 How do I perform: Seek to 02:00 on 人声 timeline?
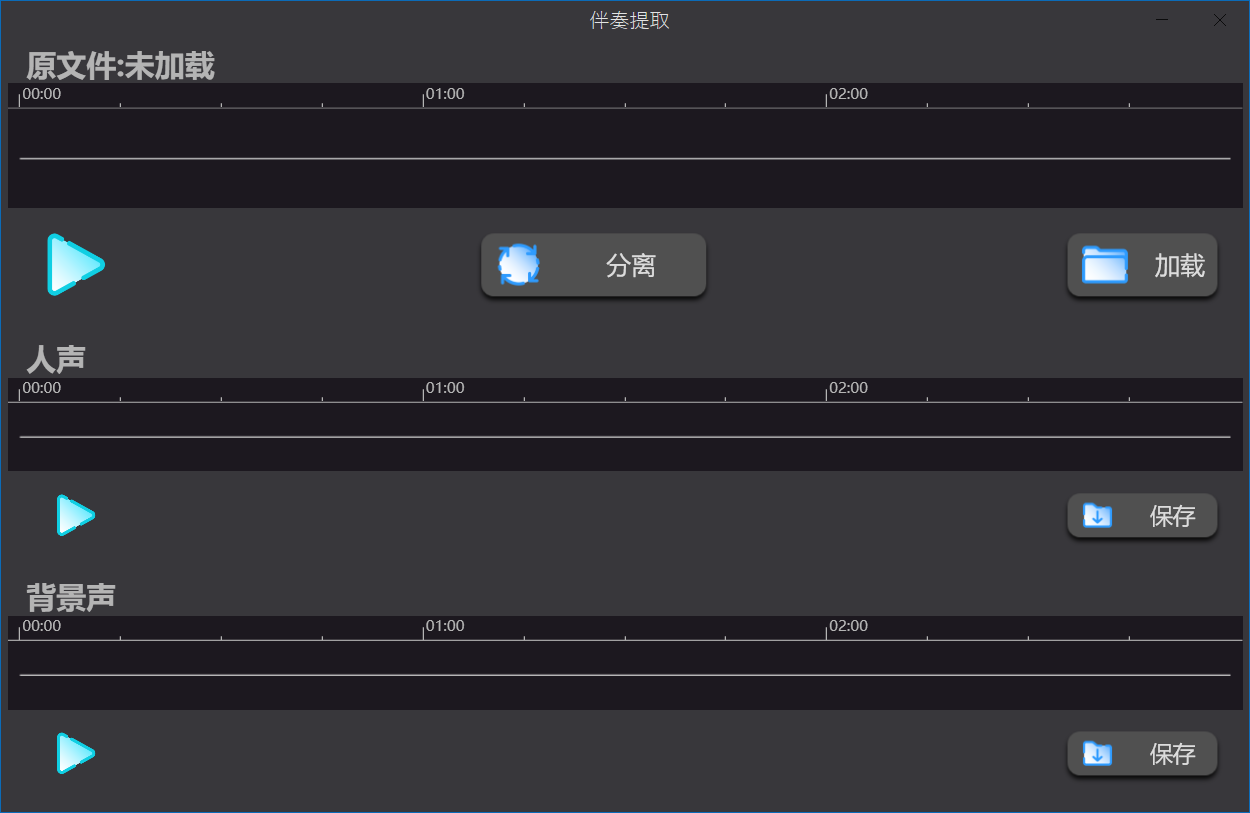pos(827,390)
